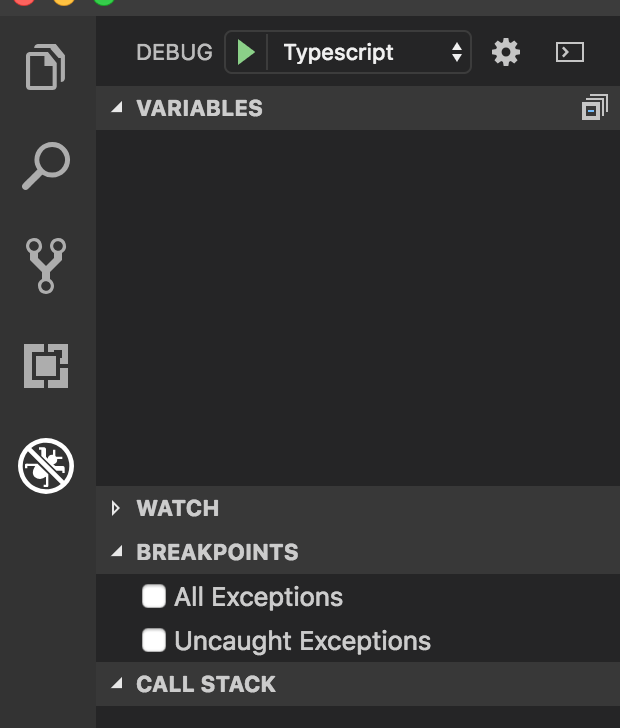The width and height of the screenshot is (620, 728).
Task: Enable the Uncaught Exceptions breakpoint checkbox
Action: click(x=154, y=640)
